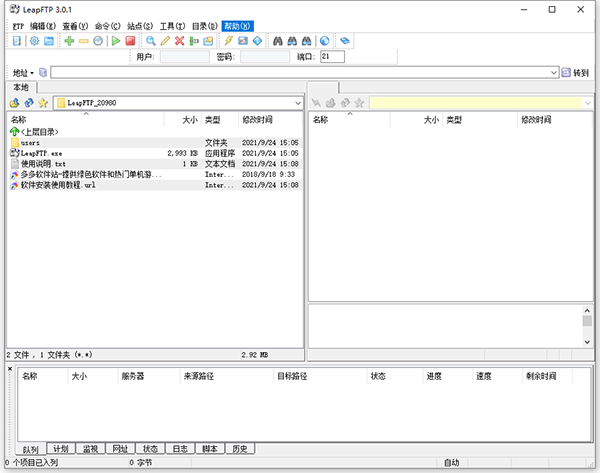Click the 转到 go button
600x473 pixels.
click(575, 73)
